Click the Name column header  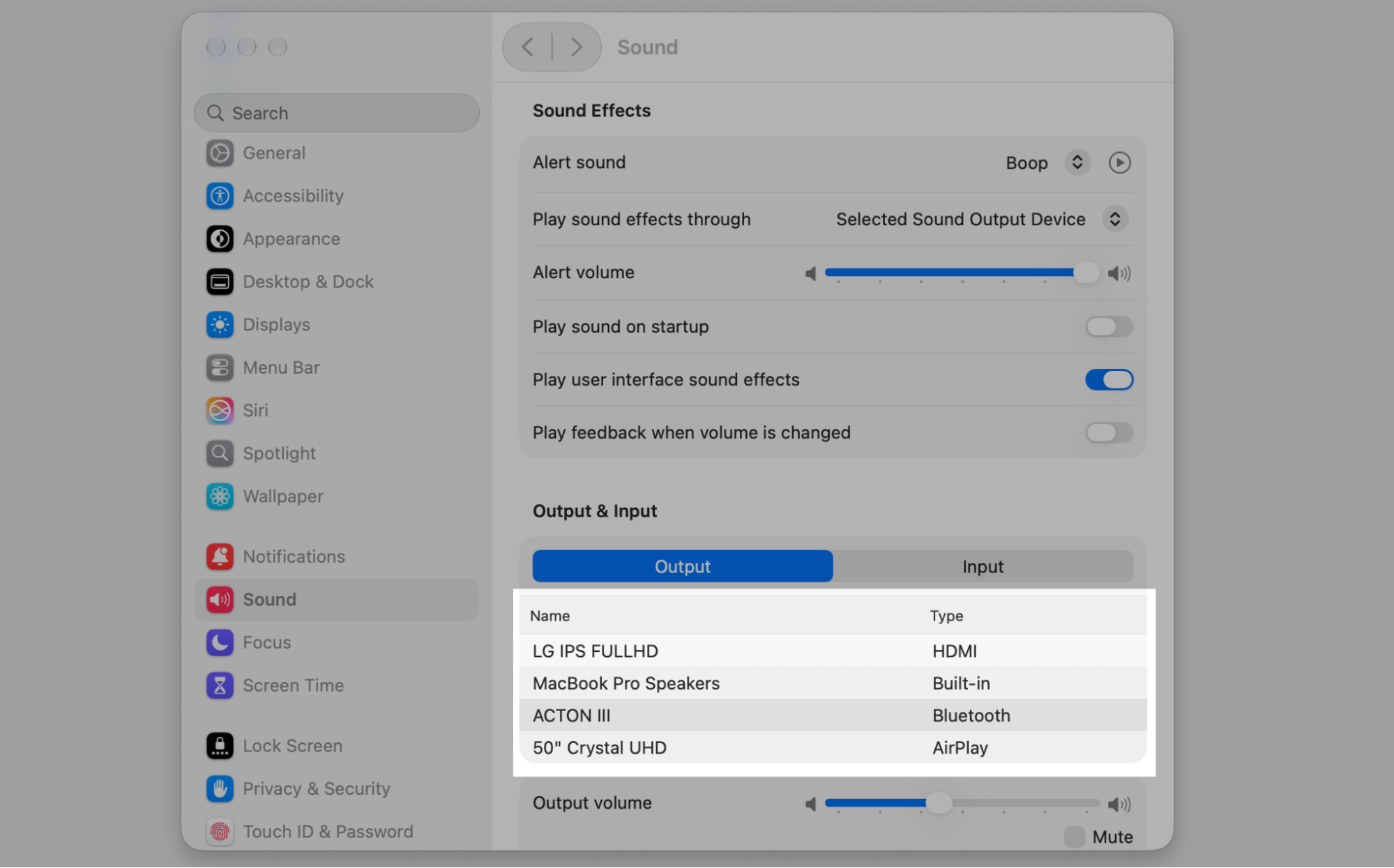pyautogui.click(x=550, y=616)
